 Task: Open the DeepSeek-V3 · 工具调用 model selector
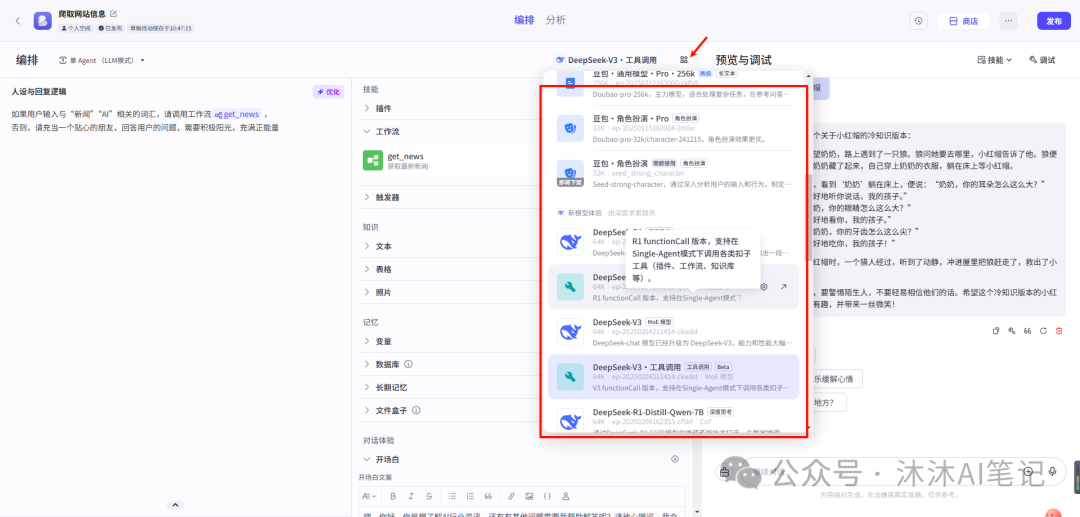[606, 60]
